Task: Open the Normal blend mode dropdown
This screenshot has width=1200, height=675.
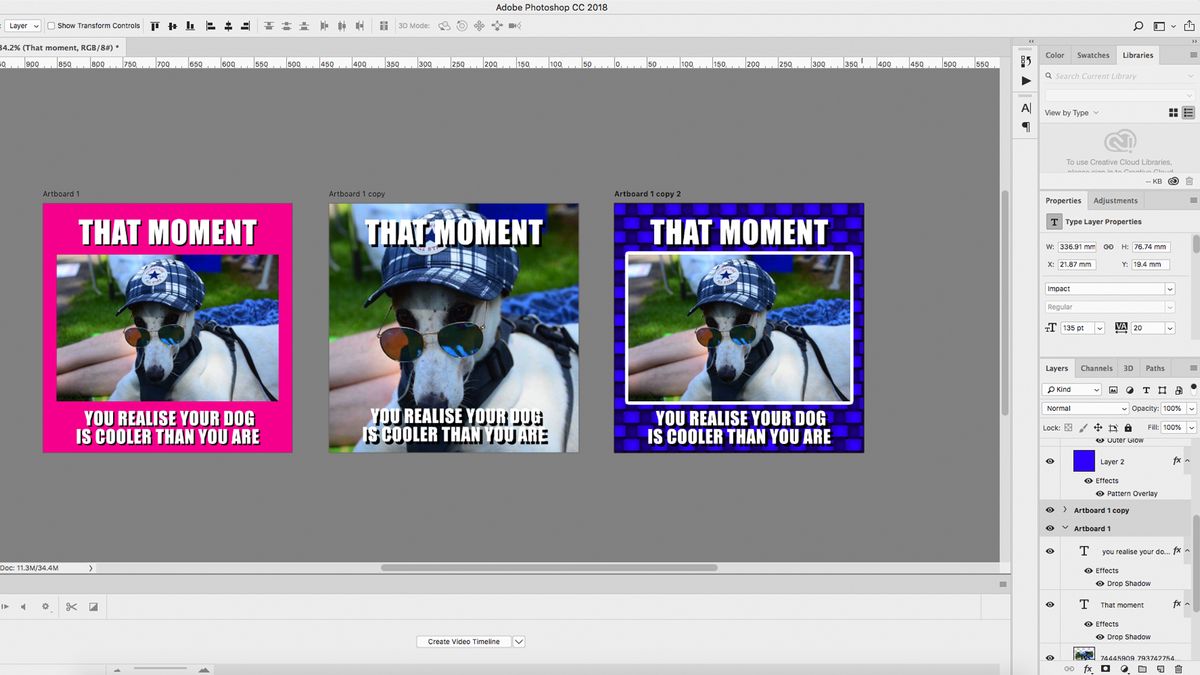Action: coord(1085,408)
